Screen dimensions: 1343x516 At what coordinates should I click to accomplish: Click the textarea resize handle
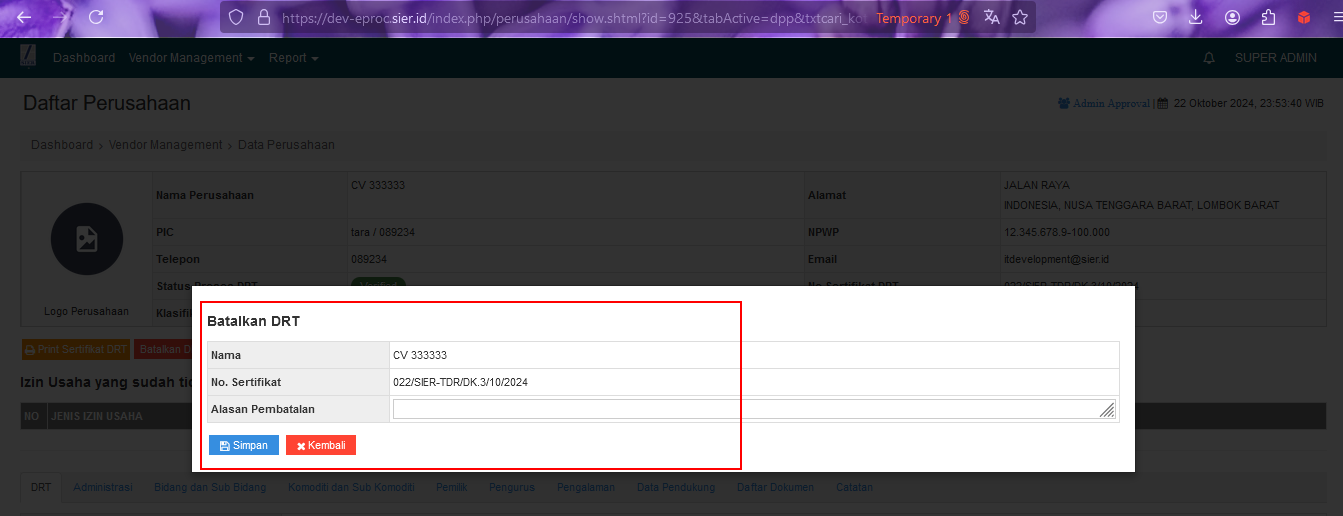pyautogui.click(x=1107, y=410)
